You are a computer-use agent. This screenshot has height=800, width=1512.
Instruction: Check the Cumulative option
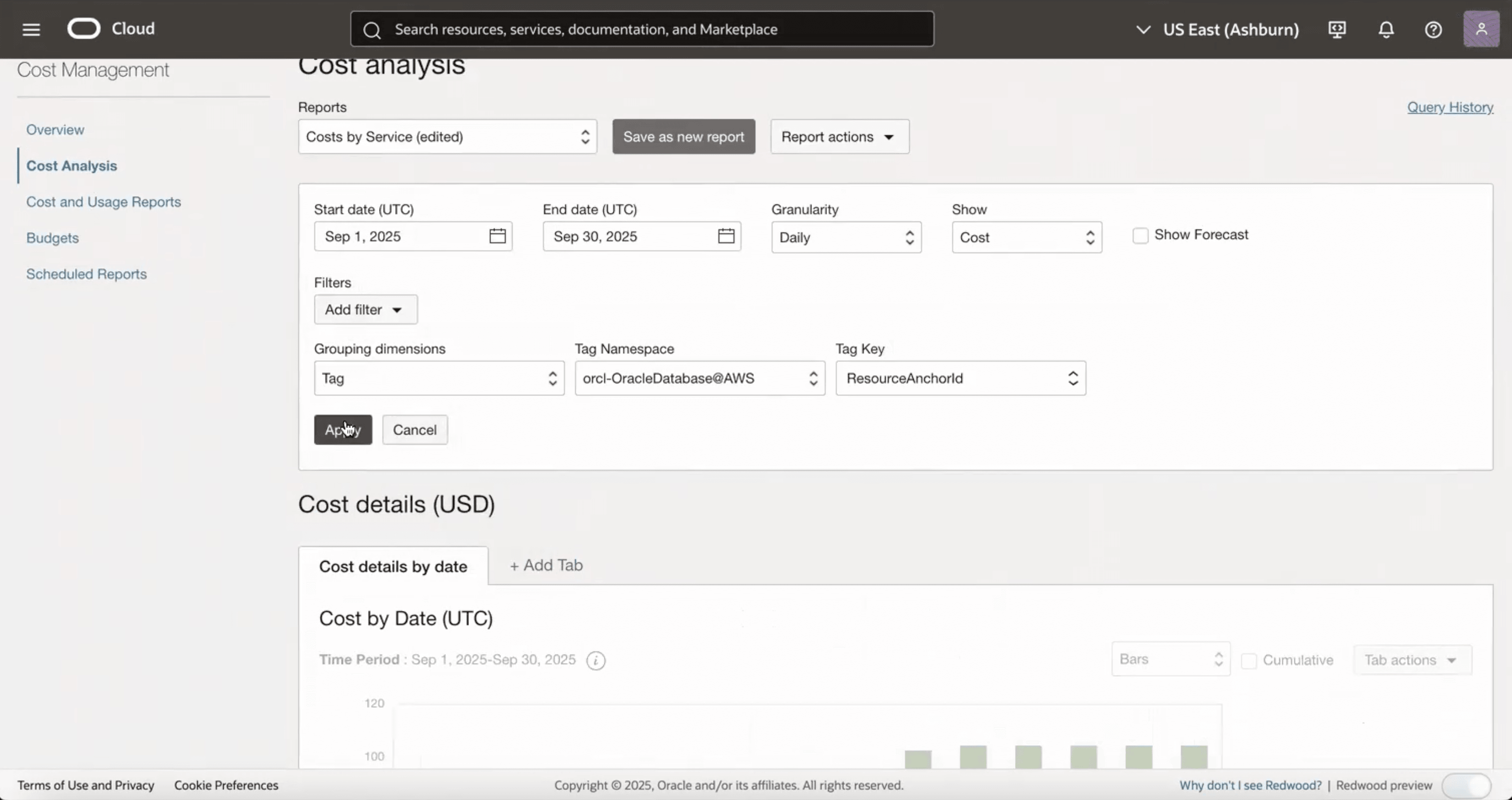pos(1249,660)
